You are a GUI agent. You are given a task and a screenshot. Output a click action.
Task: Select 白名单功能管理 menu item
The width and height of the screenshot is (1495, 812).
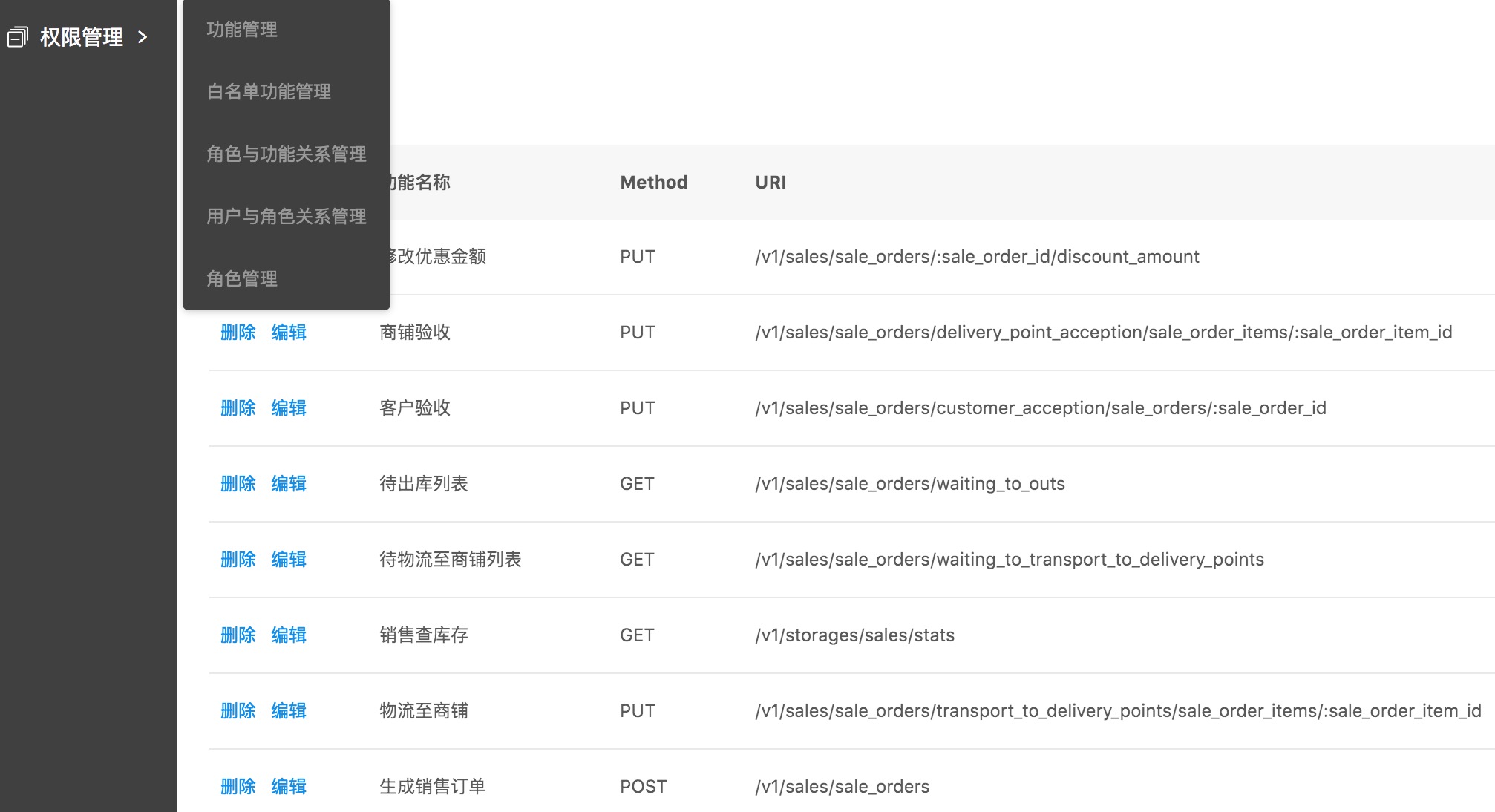269,92
